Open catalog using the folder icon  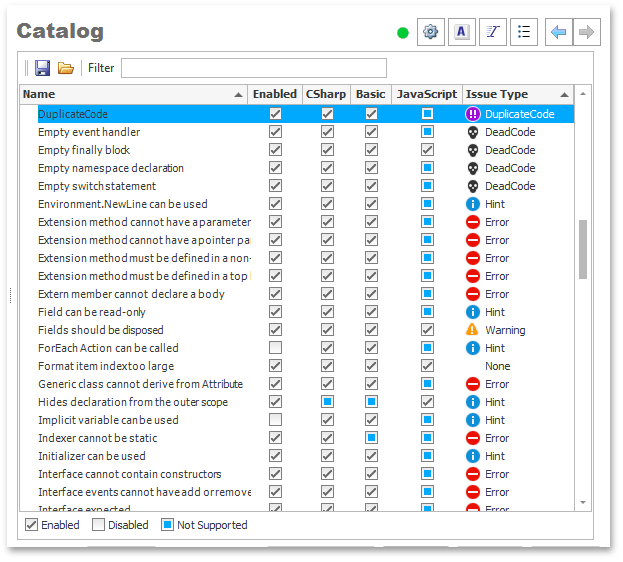click(x=66, y=68)
